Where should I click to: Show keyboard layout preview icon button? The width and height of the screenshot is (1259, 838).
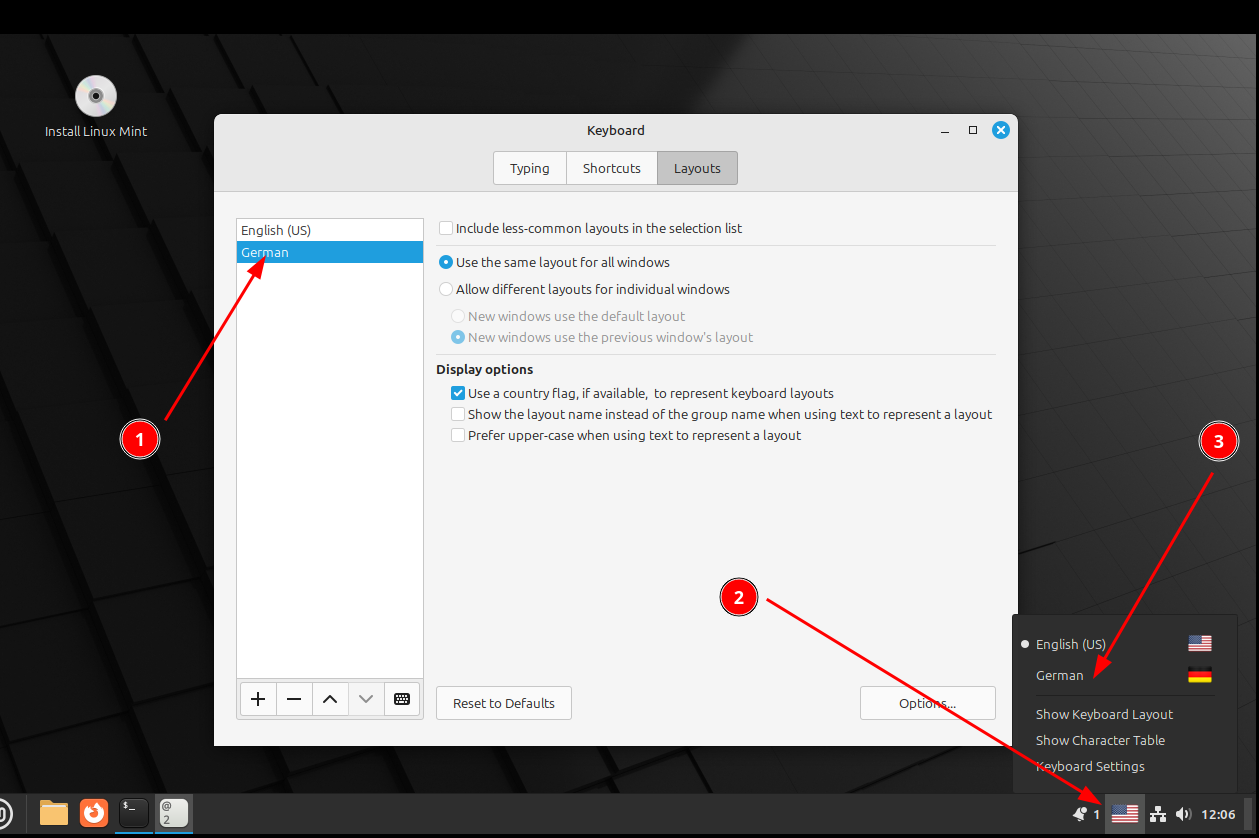coord(402,699)
